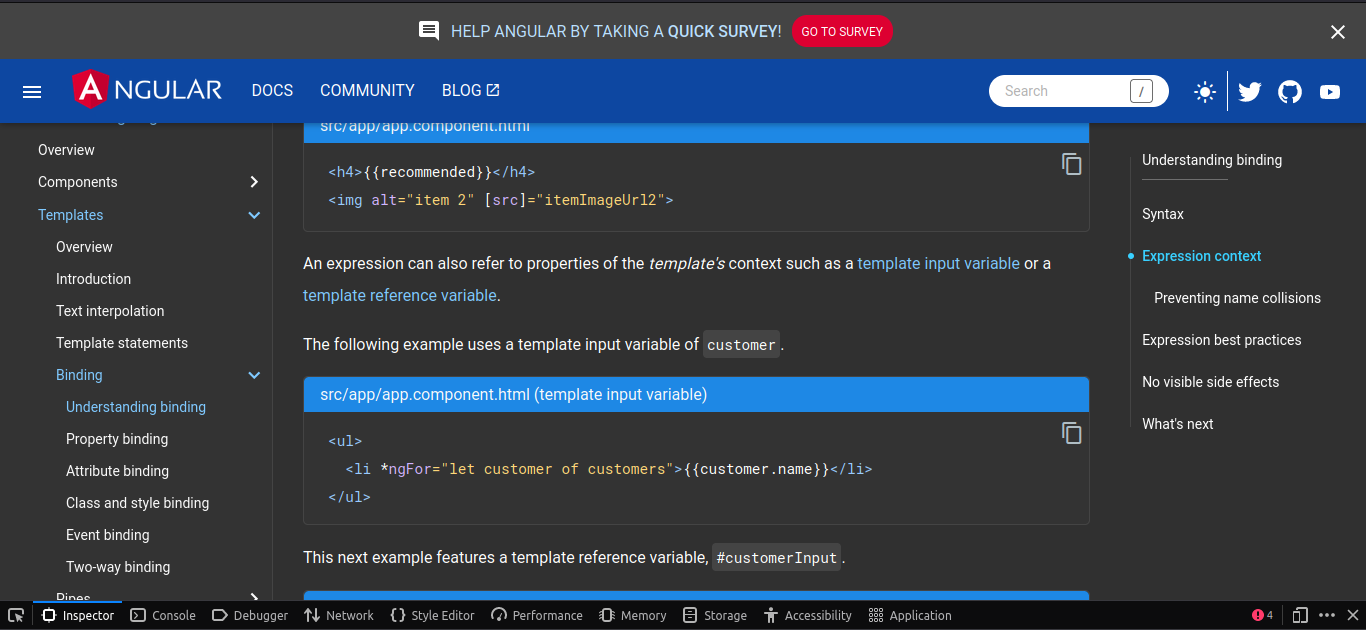Viewport: 1366px width, 630px height.
Task: Open the hamburger navigation menu
Action: (x=31, y=91)
